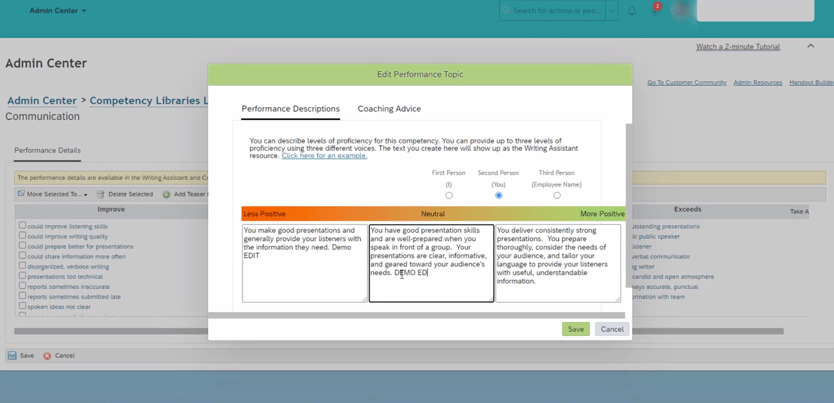Open the 'Click here for an example' link
Screen dimensions: 834x403
pyautogui.click(x=324, y=156)
